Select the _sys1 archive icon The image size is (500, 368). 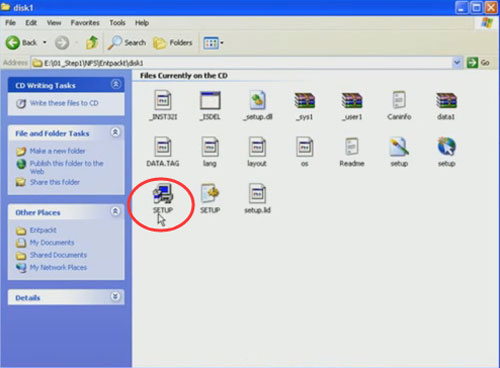point(305,100)
